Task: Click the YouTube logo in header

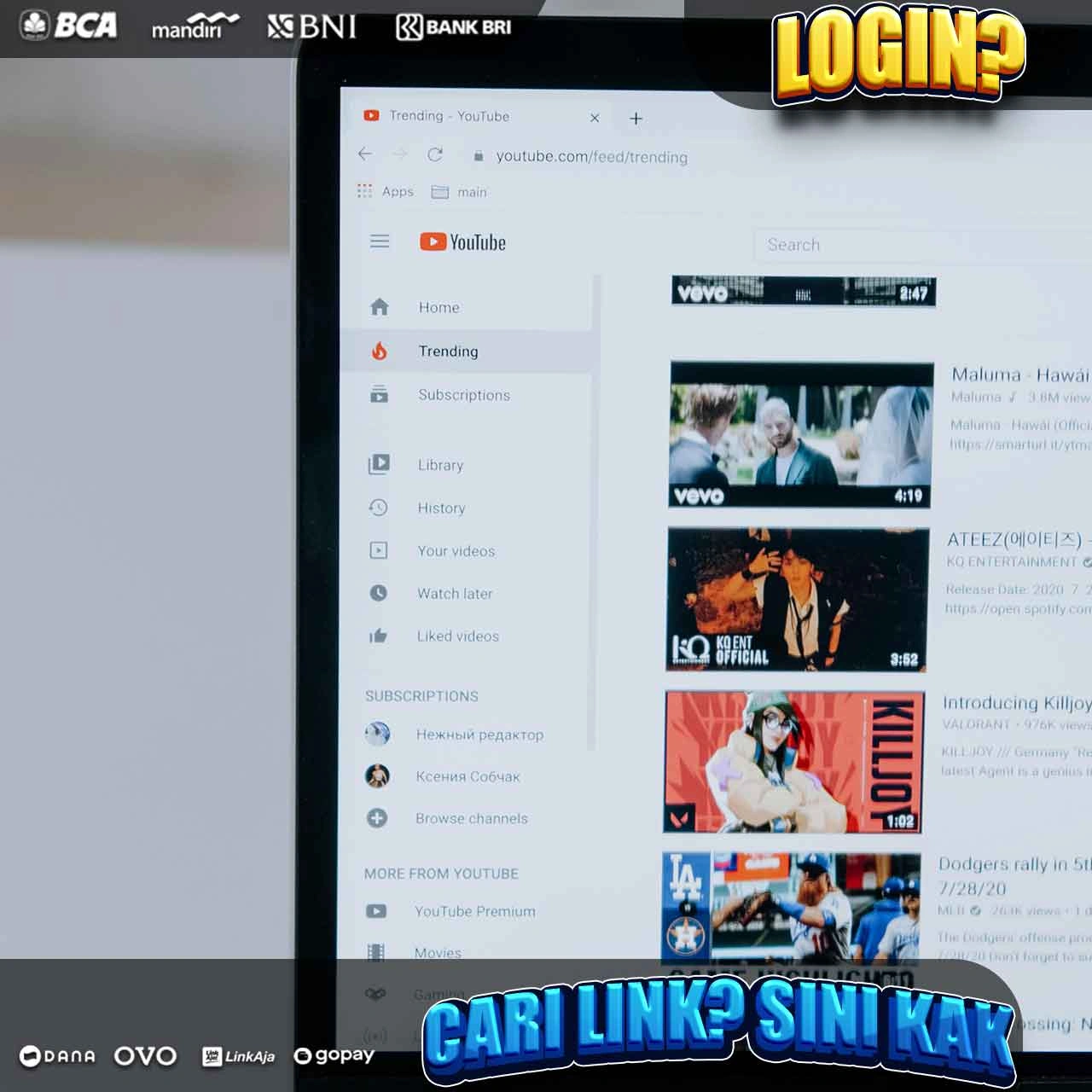Action: (462, 242)
